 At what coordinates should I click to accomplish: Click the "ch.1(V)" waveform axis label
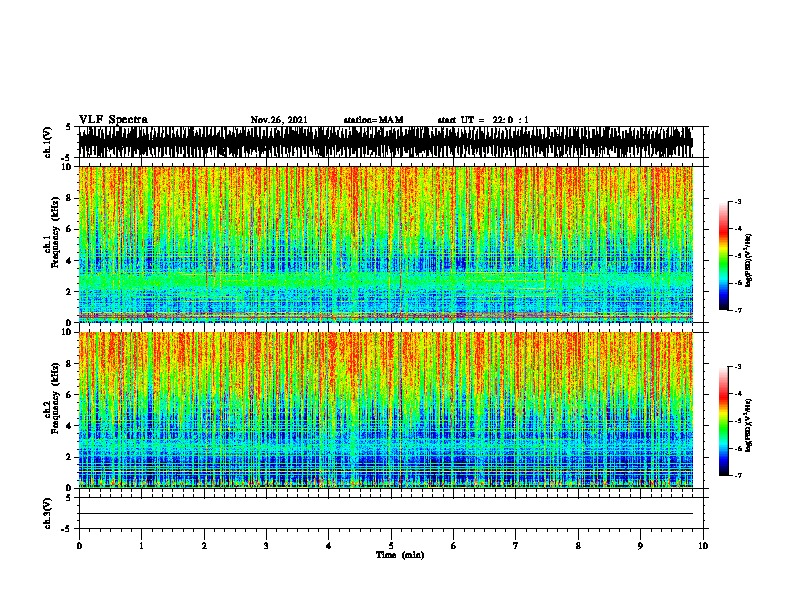[48, 142]
